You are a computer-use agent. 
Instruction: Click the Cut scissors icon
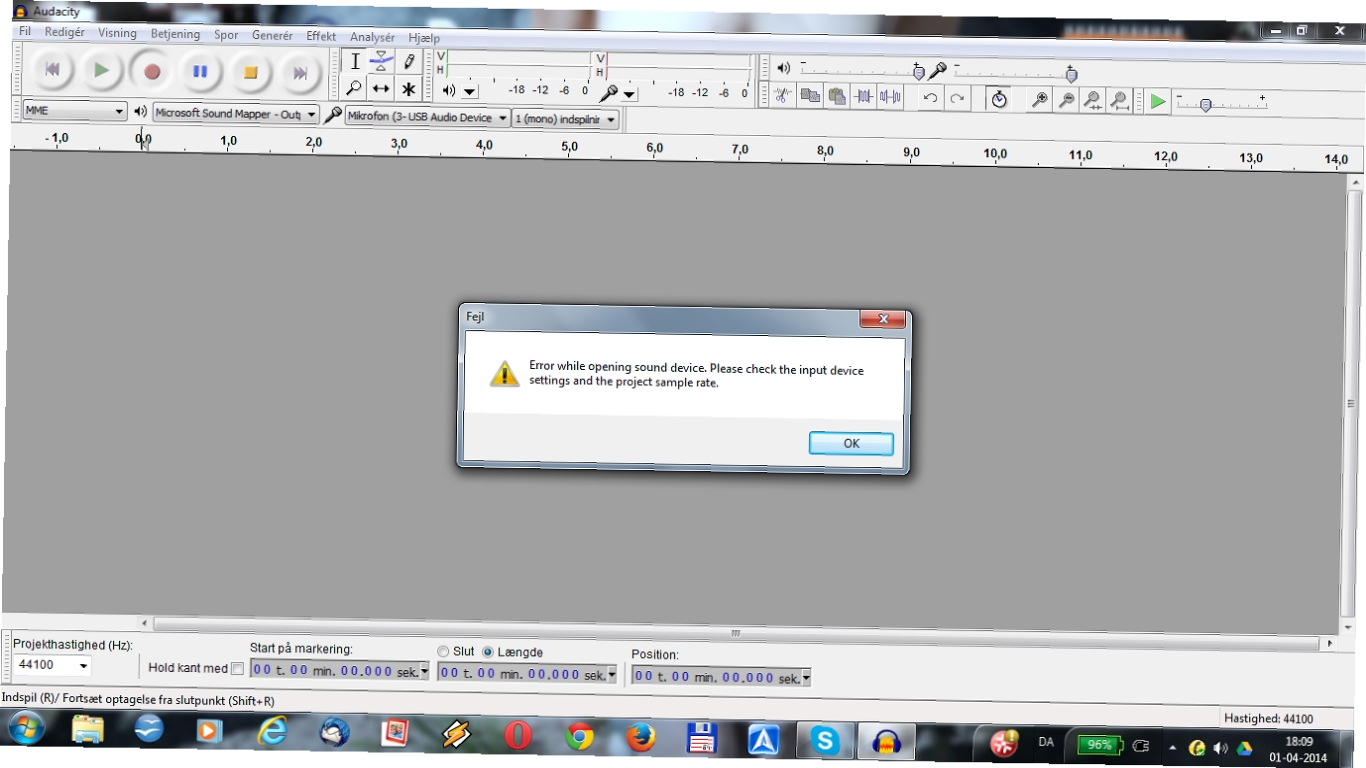783,97
